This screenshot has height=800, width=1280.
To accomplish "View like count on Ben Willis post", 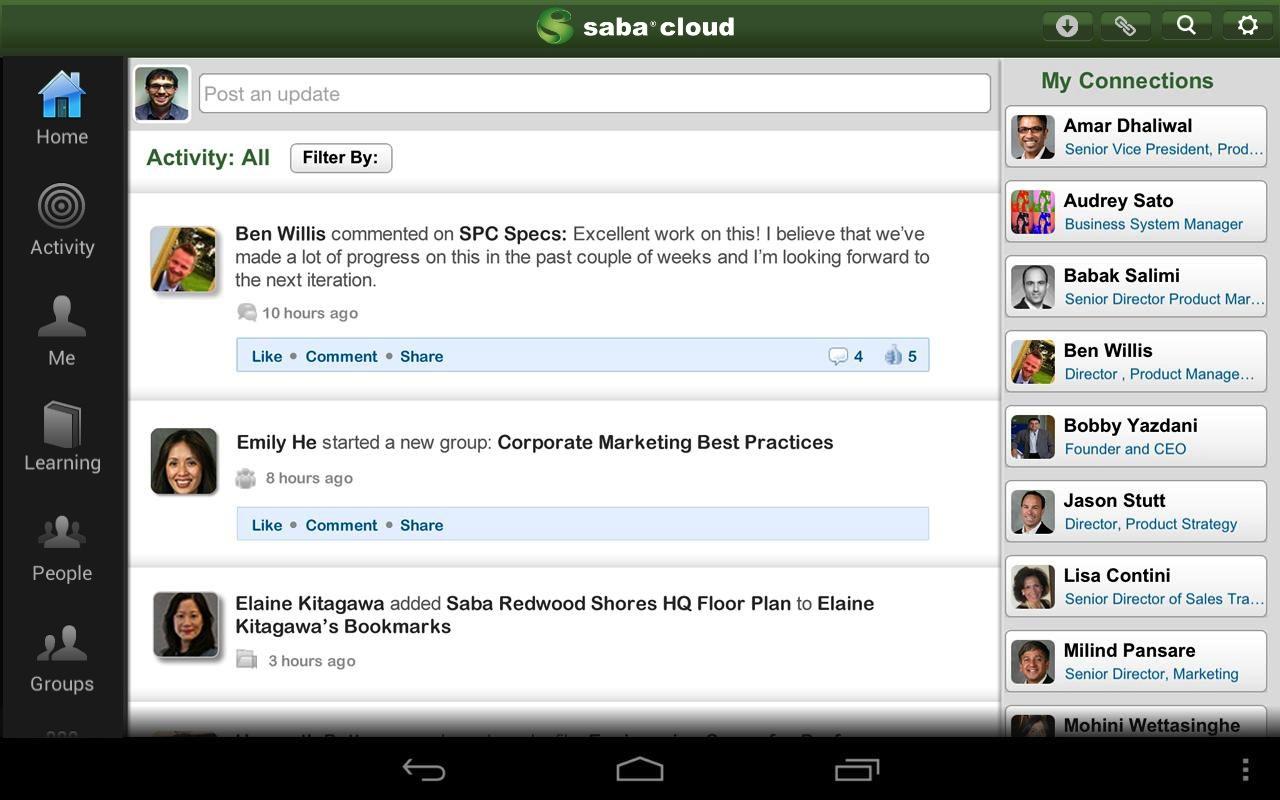I will click(x=901, y=356).
